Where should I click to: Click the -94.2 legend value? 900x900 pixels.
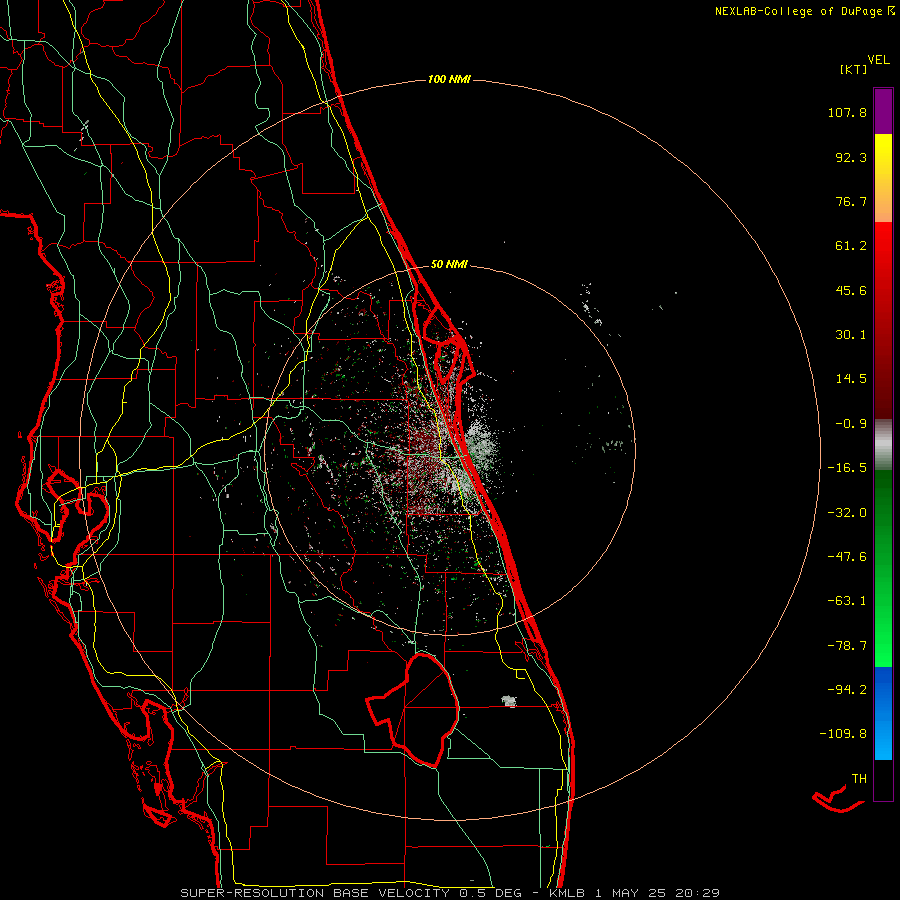(847, 689)
